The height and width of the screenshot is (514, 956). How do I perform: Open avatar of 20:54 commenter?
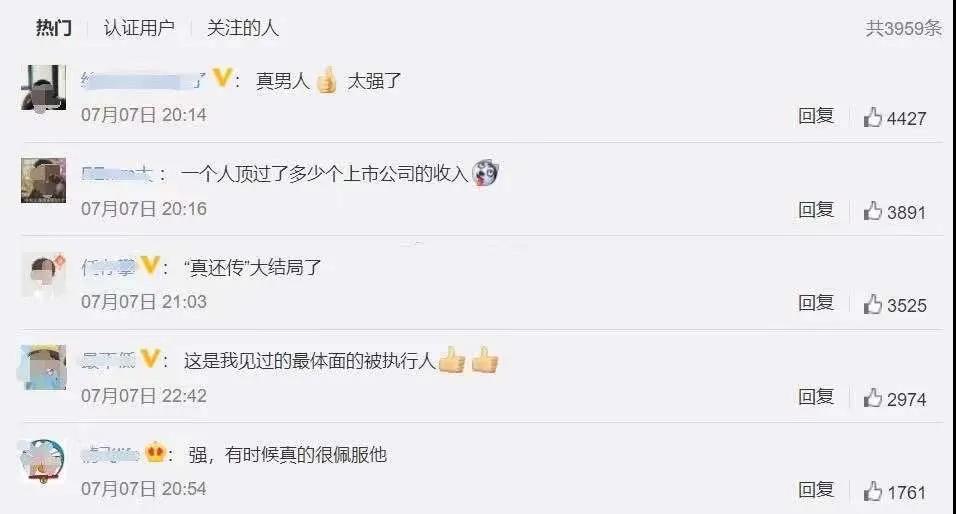coord(42,461)
